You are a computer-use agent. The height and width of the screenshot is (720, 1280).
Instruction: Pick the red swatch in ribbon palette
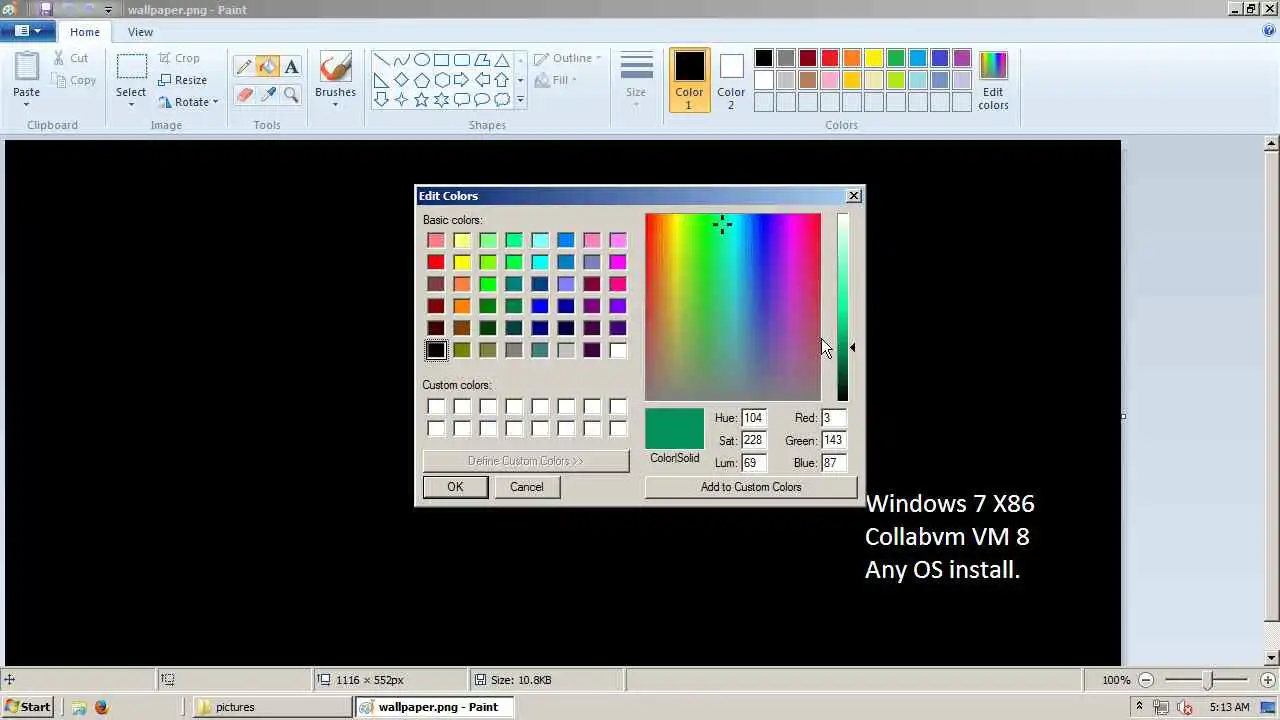(x=830, y=58)
